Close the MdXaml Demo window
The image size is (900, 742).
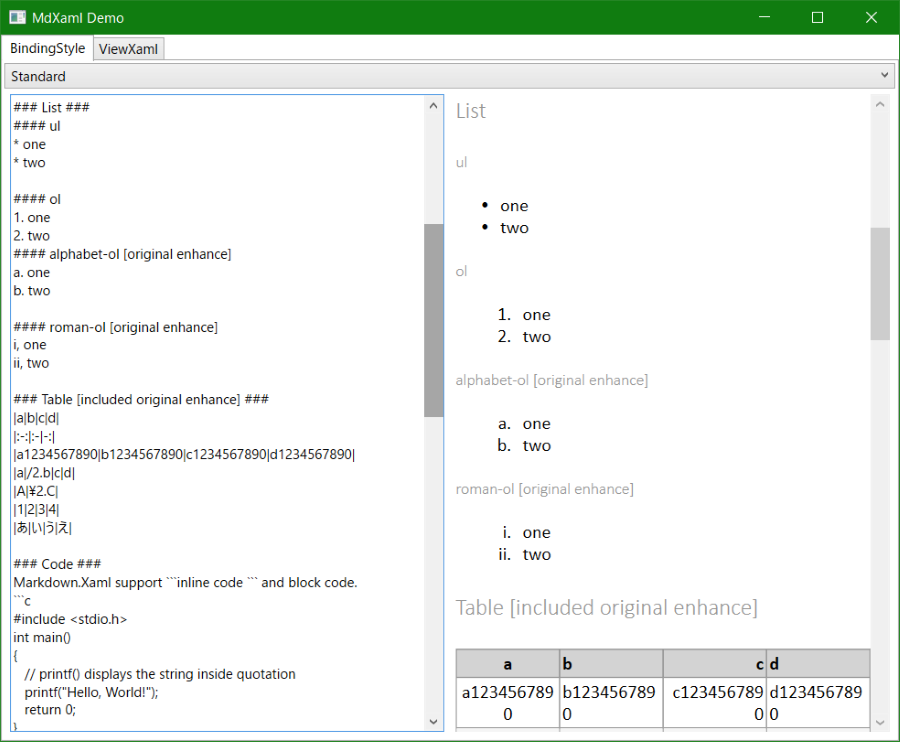pos(871,17)
